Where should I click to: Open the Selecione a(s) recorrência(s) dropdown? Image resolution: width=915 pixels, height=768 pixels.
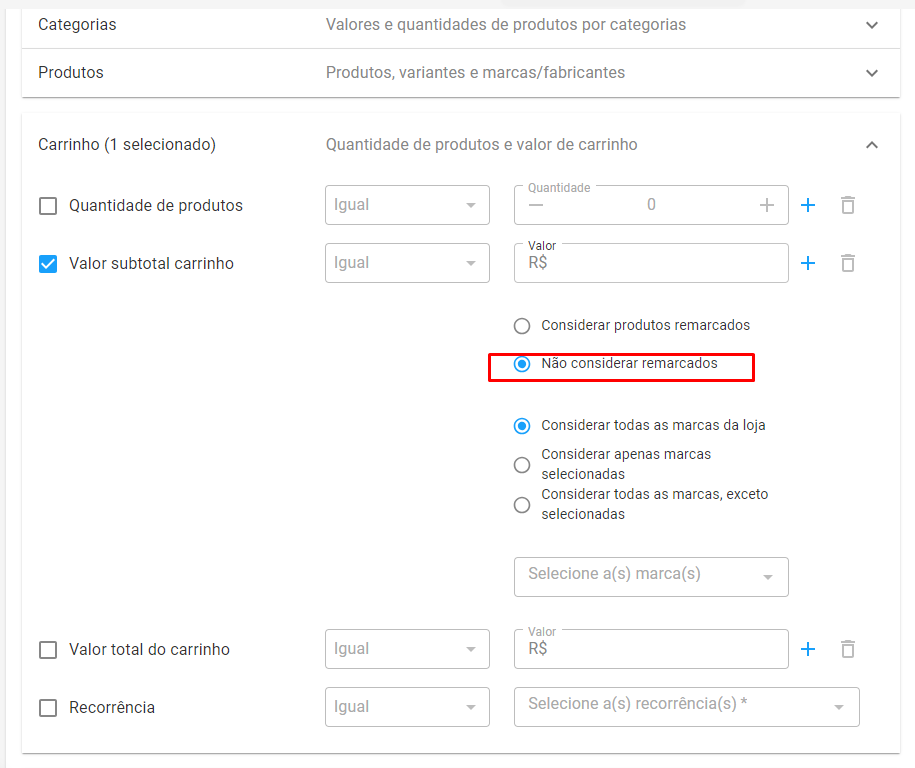click(x=687, y=707)
